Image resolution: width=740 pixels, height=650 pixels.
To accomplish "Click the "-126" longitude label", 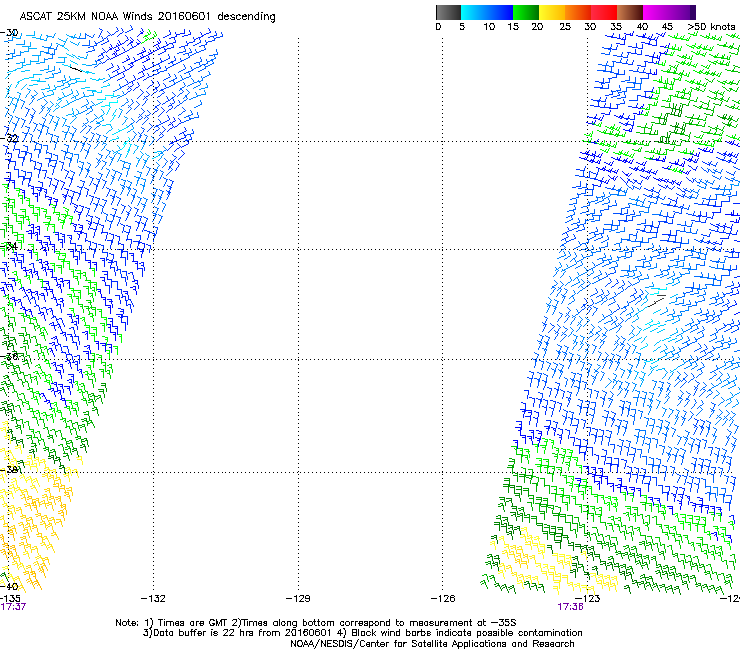I will tap(443, 599).
